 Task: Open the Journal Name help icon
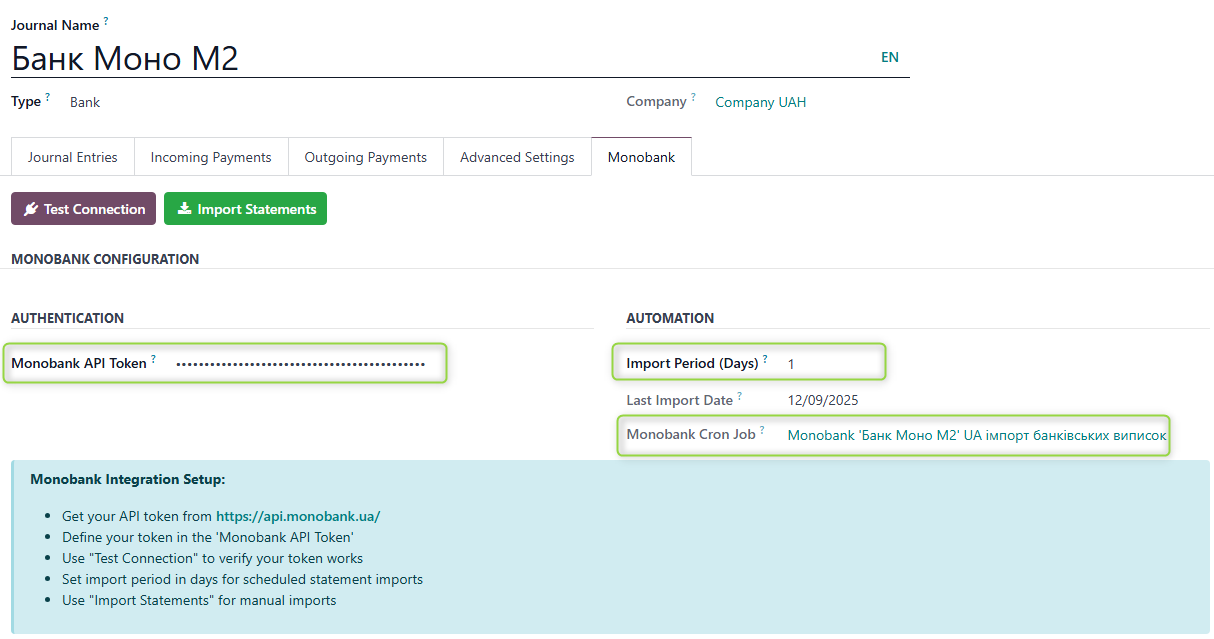(x=108, y=19)
